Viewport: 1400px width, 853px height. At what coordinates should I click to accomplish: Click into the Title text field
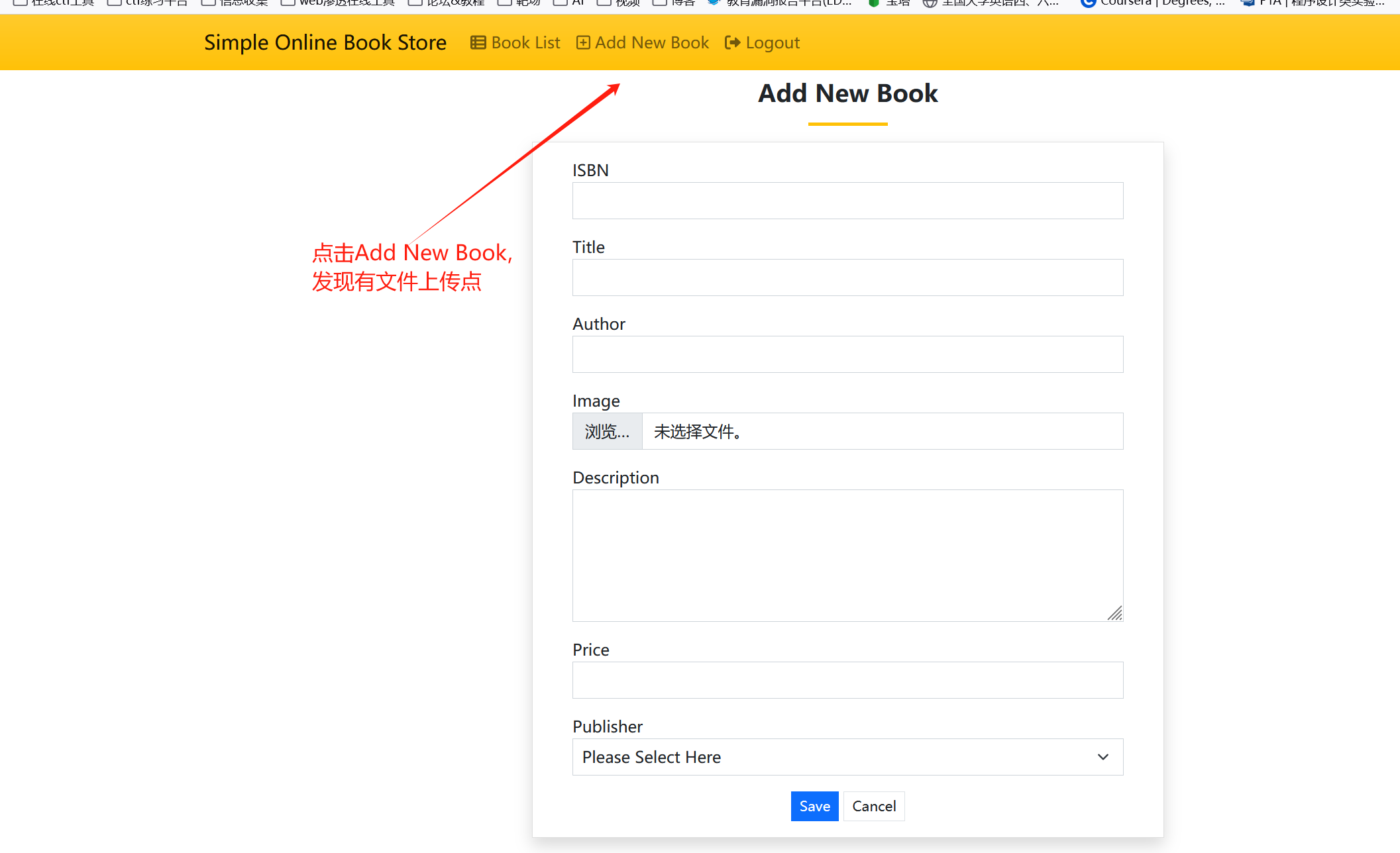coord(847,277)
